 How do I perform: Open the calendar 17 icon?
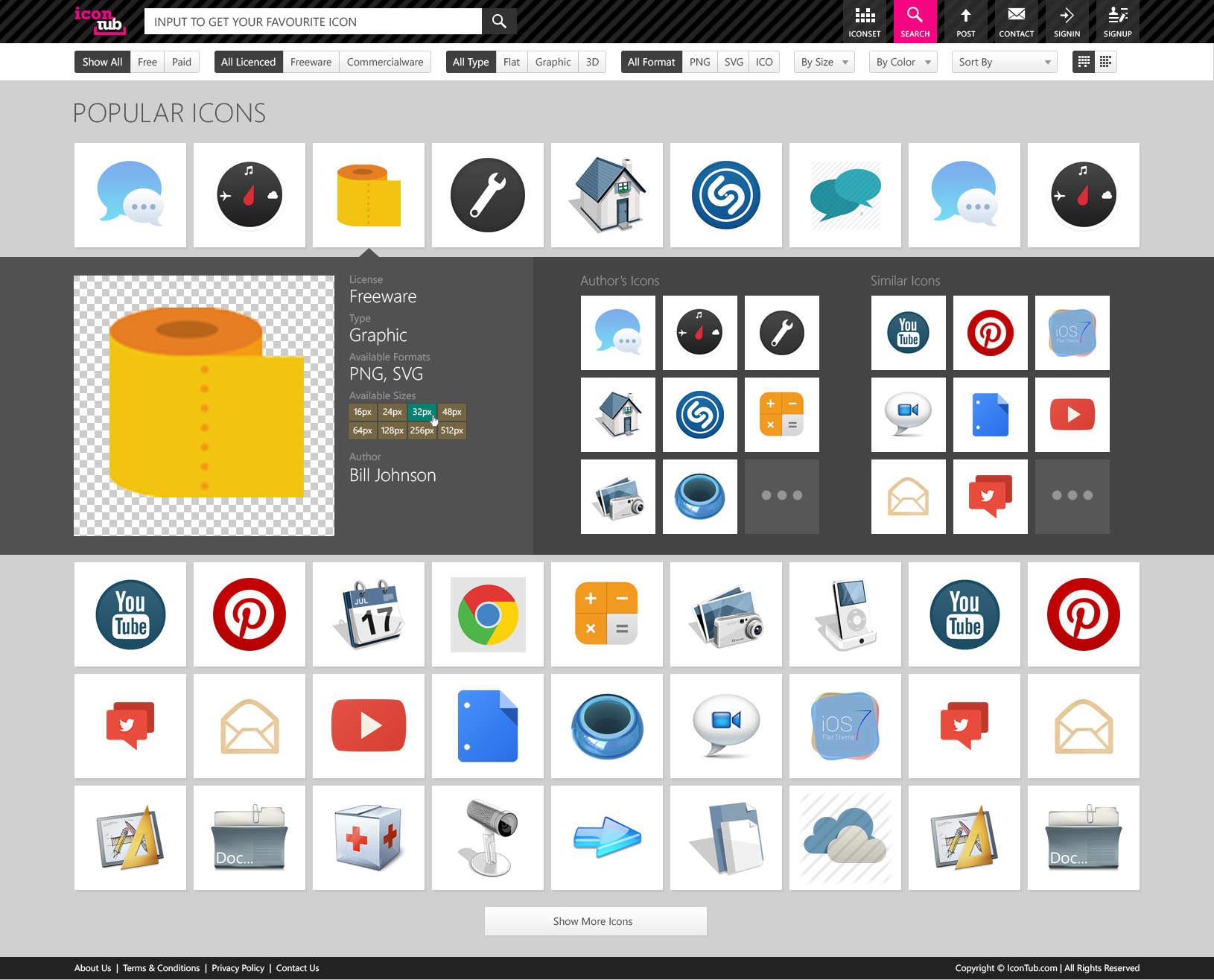(369, 614)
